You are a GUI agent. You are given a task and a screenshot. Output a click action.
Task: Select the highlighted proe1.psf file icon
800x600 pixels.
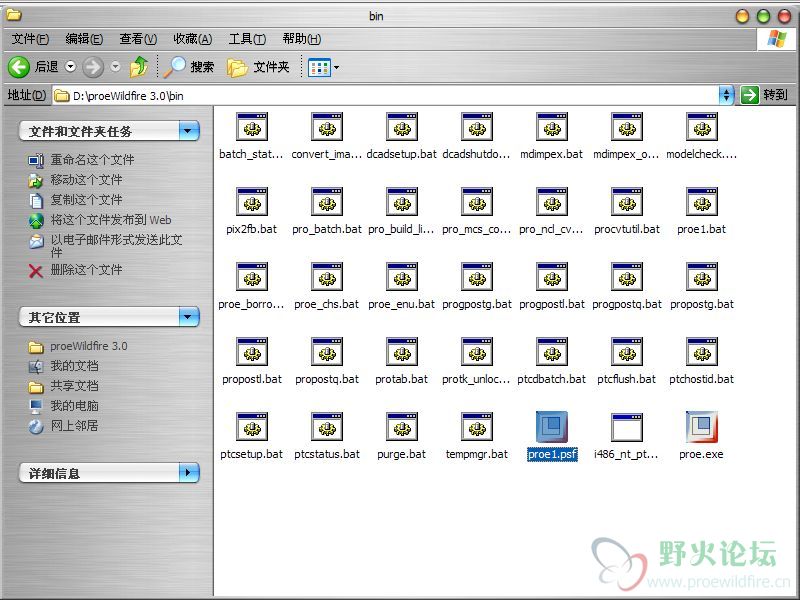click(552, 427)
